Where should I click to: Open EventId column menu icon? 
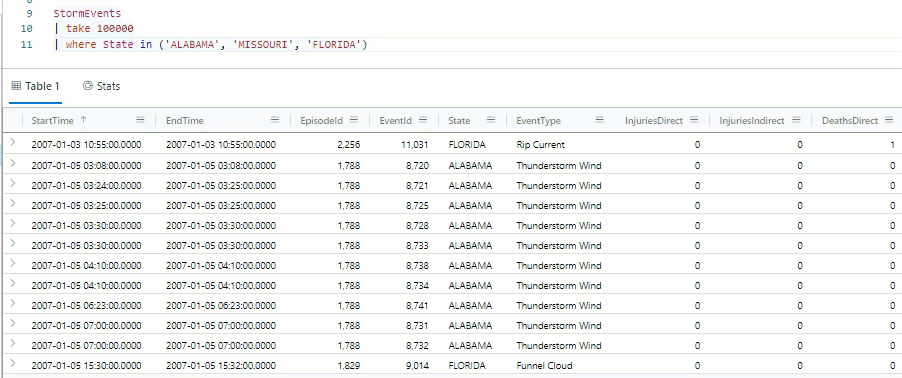[423, 120]
